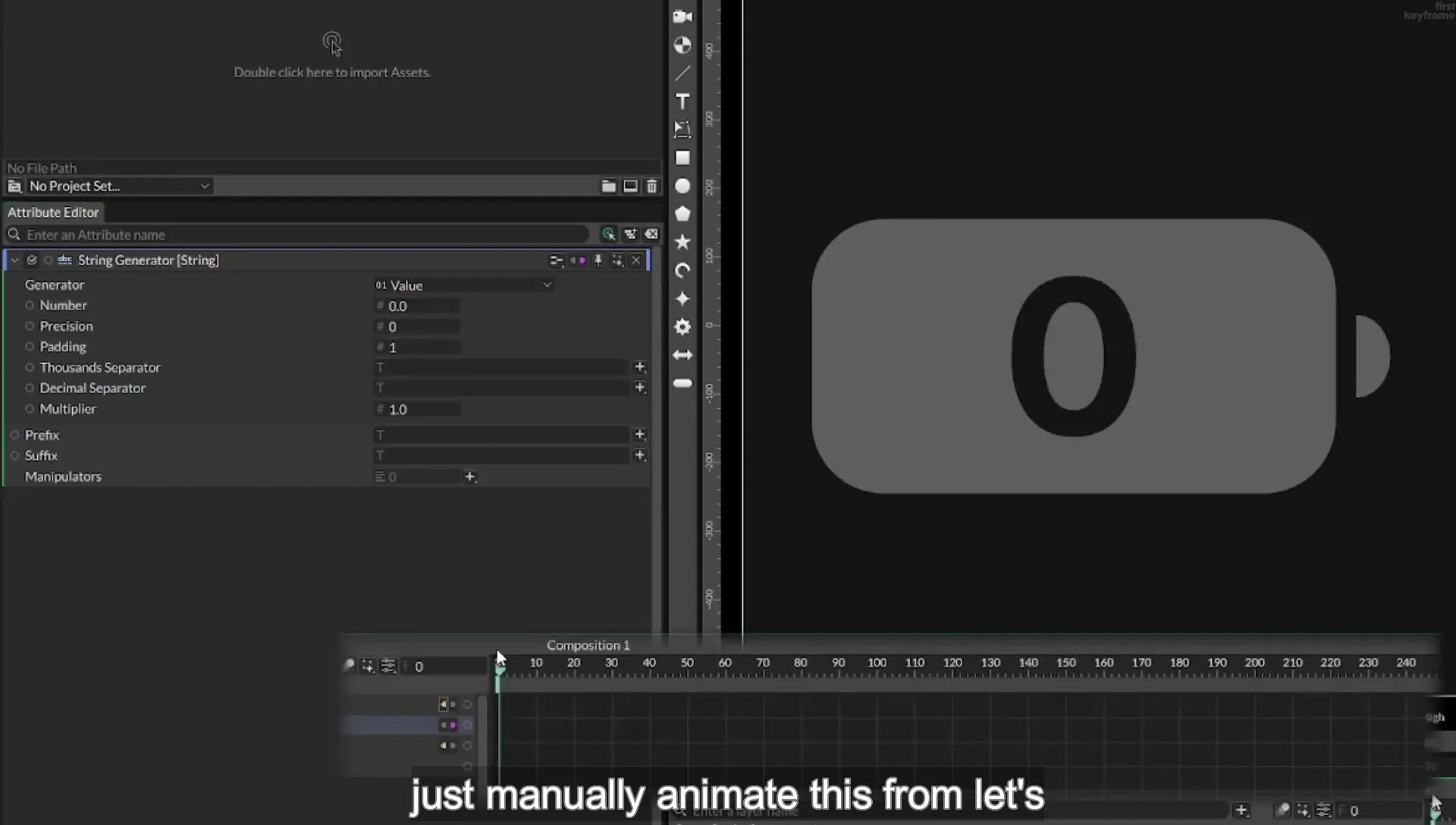
Task: Select the Ellipse shape tool
Action: (682, 186)
